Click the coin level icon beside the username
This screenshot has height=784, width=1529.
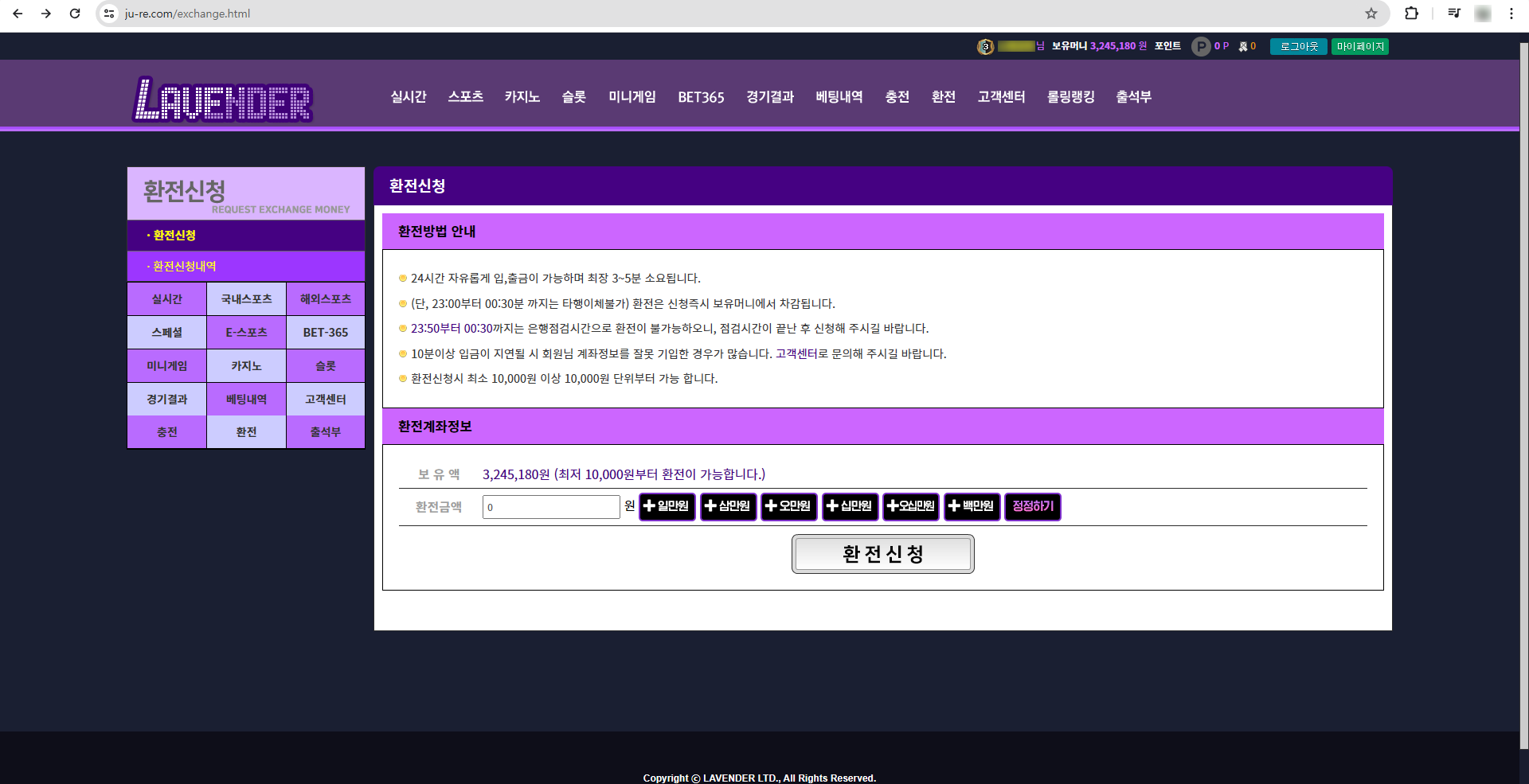(x=985, y=45)
